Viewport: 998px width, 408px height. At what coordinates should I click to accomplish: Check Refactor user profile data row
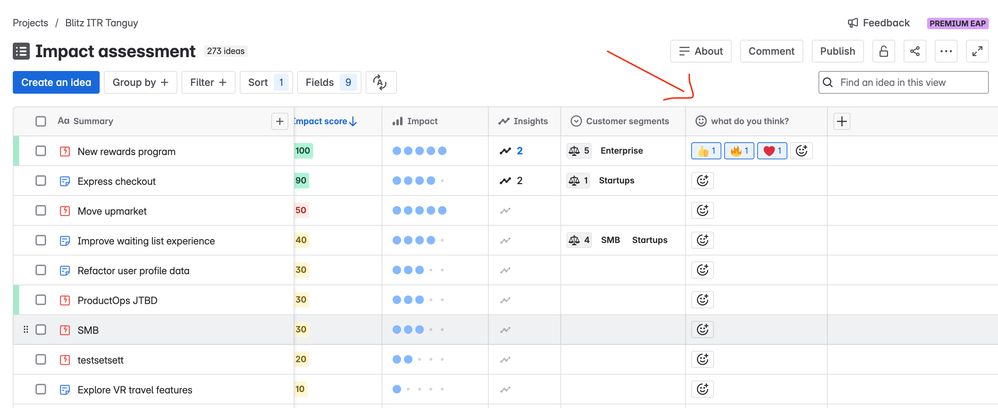tap(41, 271)
